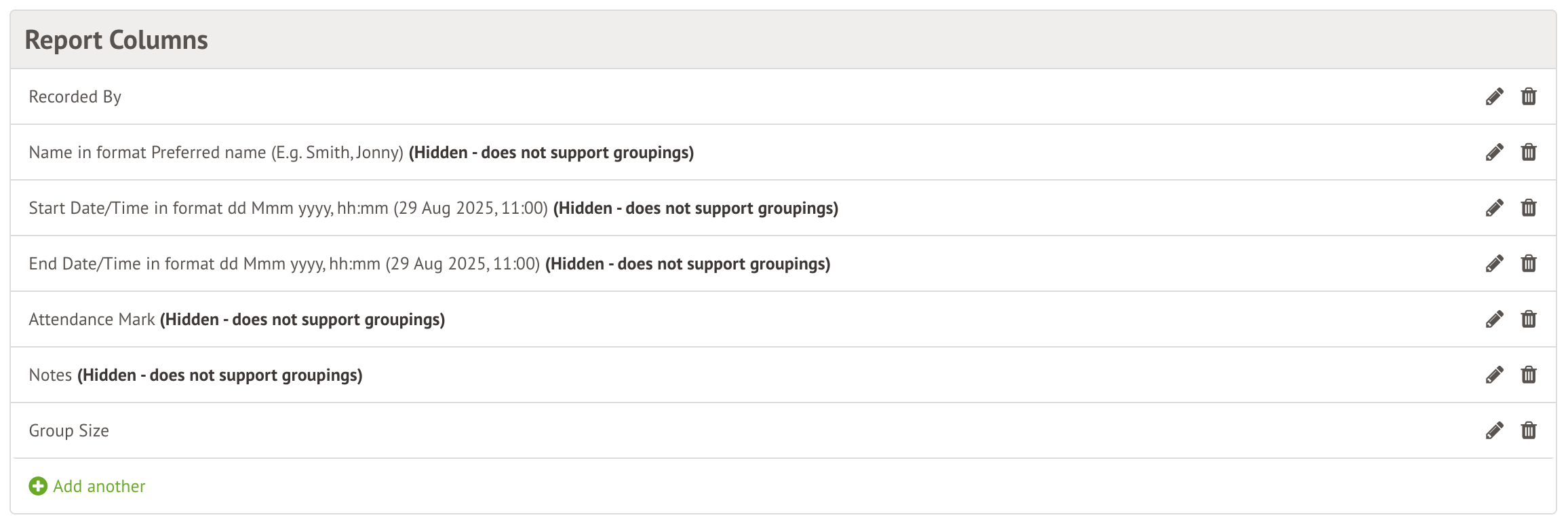This screenshot has height=524, width=1568.
Task: Click the Group Size row text
Action: 69,431
